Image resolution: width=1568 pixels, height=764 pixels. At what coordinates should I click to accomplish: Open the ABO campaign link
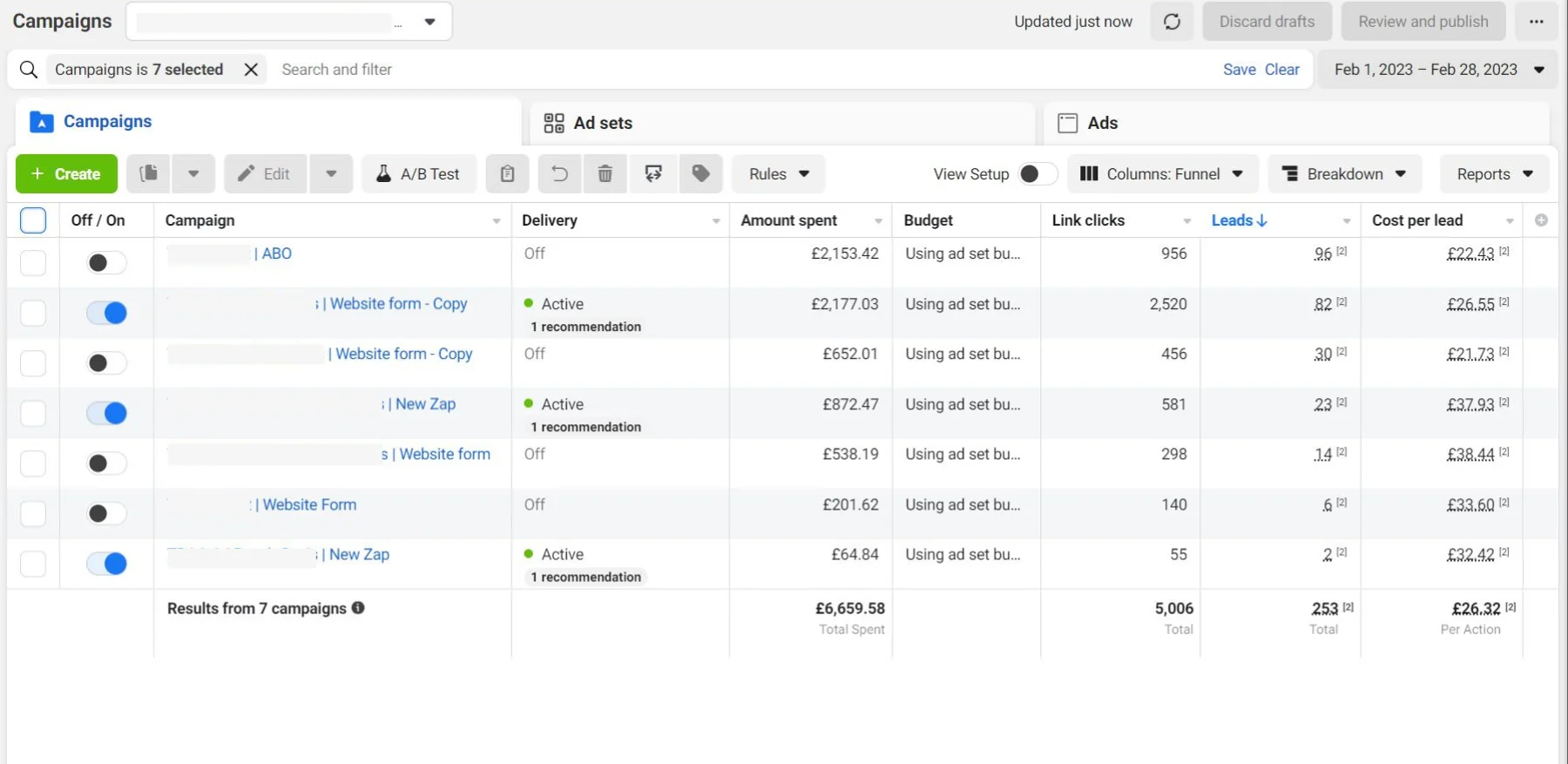pos(273,254)
